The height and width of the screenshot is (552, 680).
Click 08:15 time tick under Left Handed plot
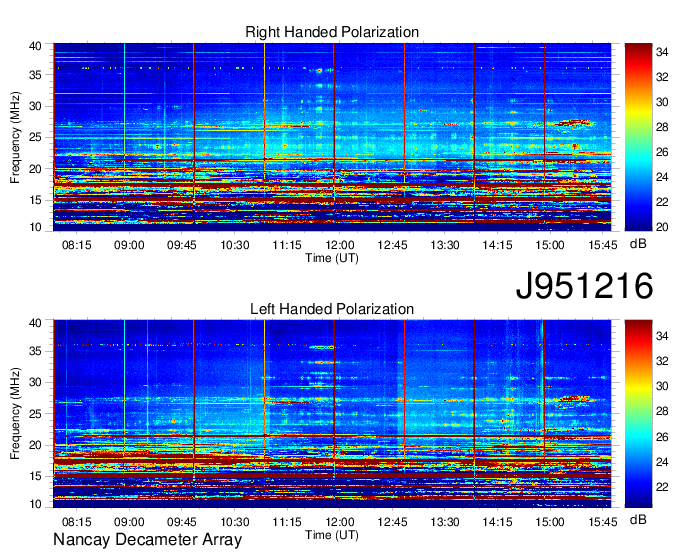pos(77,522)
